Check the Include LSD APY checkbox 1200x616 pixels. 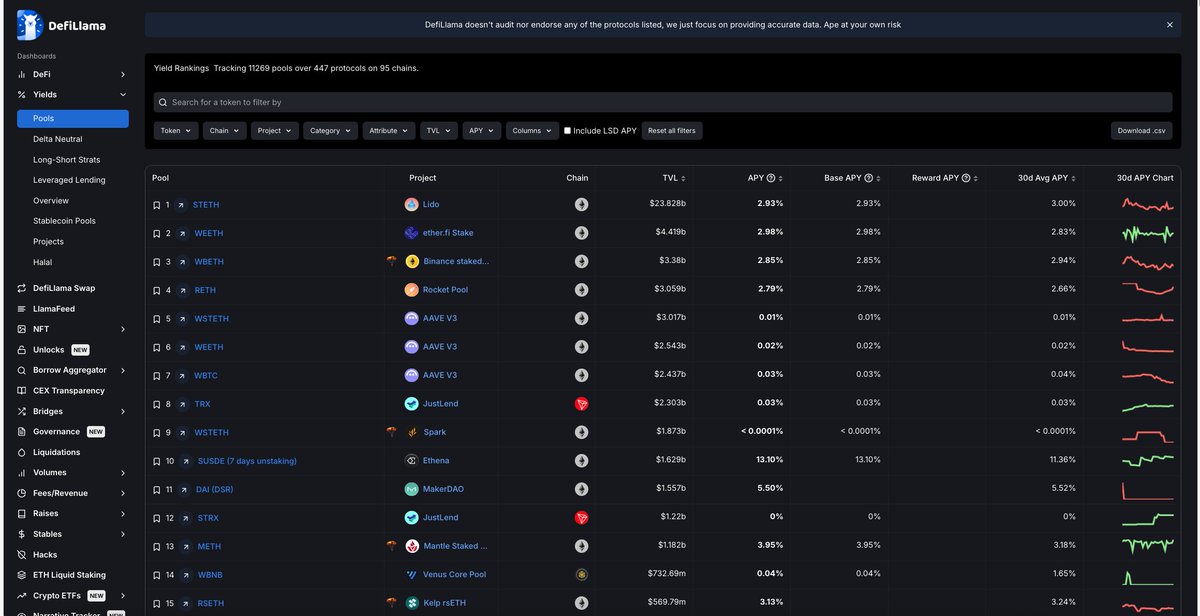568,131
